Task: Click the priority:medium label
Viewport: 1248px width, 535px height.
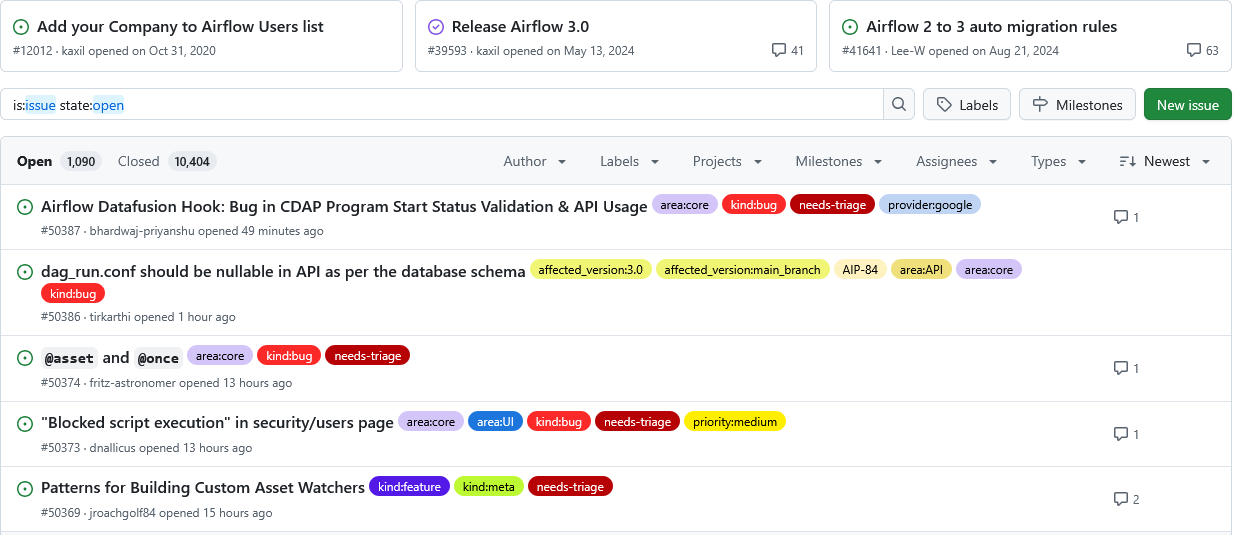Action: pyautogui.click(x=735, y=422)
